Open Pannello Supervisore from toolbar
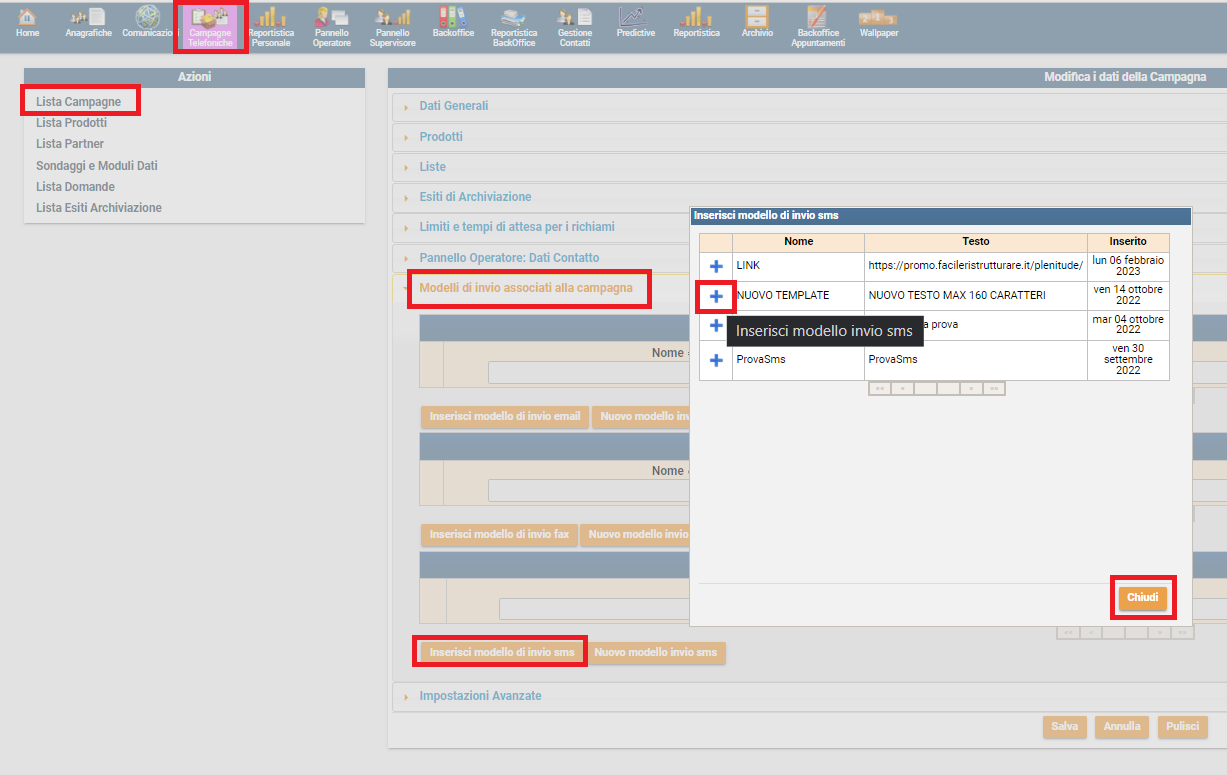Viewport: 1227px width, 775px height. click(392, 27)
